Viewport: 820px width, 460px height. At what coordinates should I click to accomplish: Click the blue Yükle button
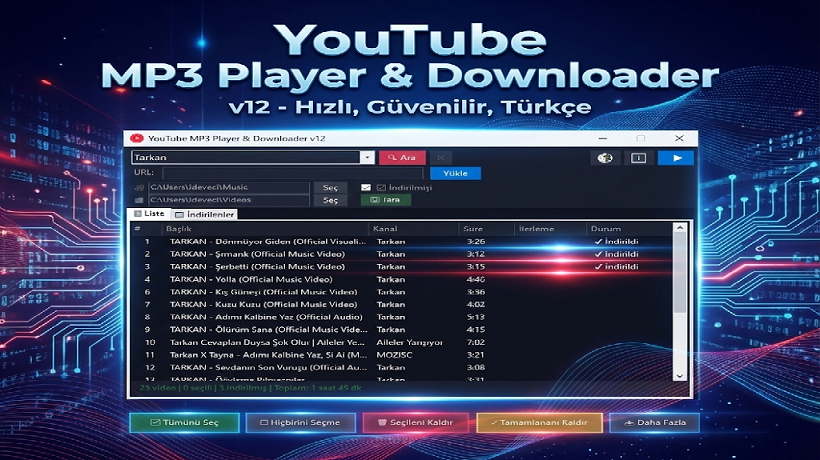pos(455,173)
